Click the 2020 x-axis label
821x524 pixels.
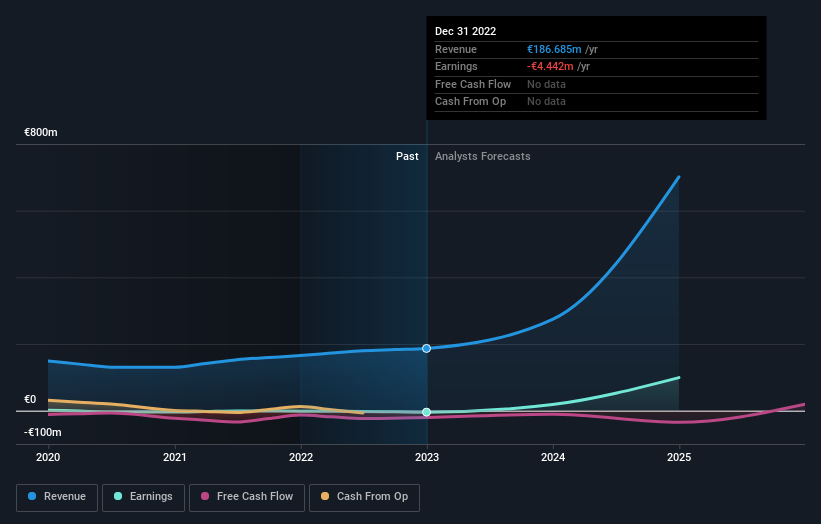click(x=48, y=457)
